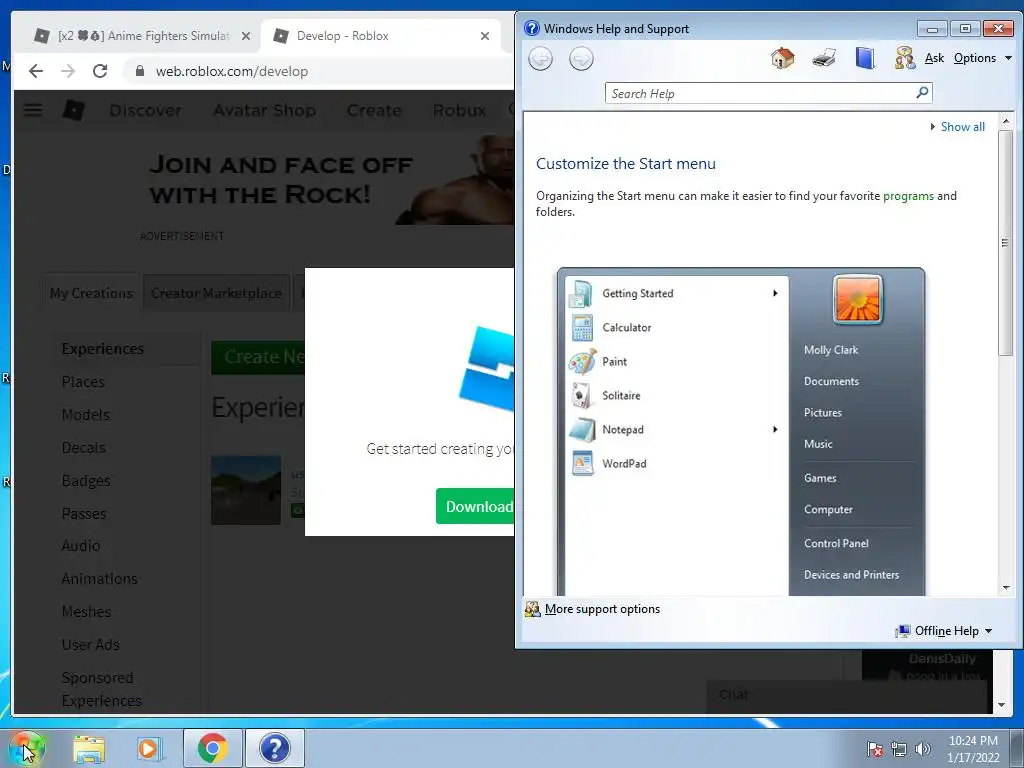The image size is (1024, 768).
Task: Select Passes in sidebar
Action: 84,513
